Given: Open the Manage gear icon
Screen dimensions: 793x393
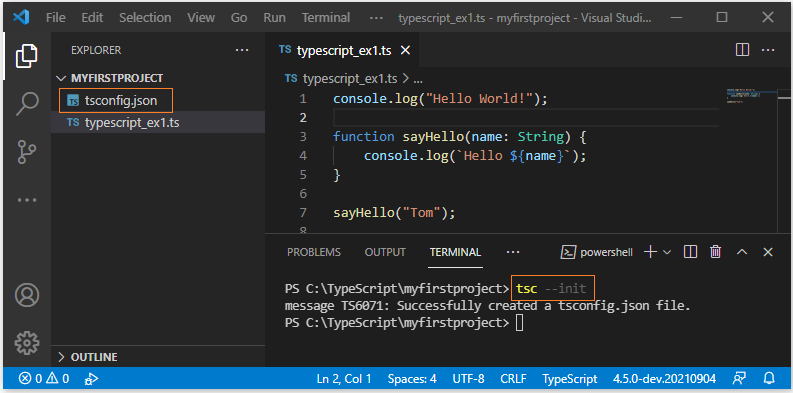Looking at the screenshot, I should point(27,343).
